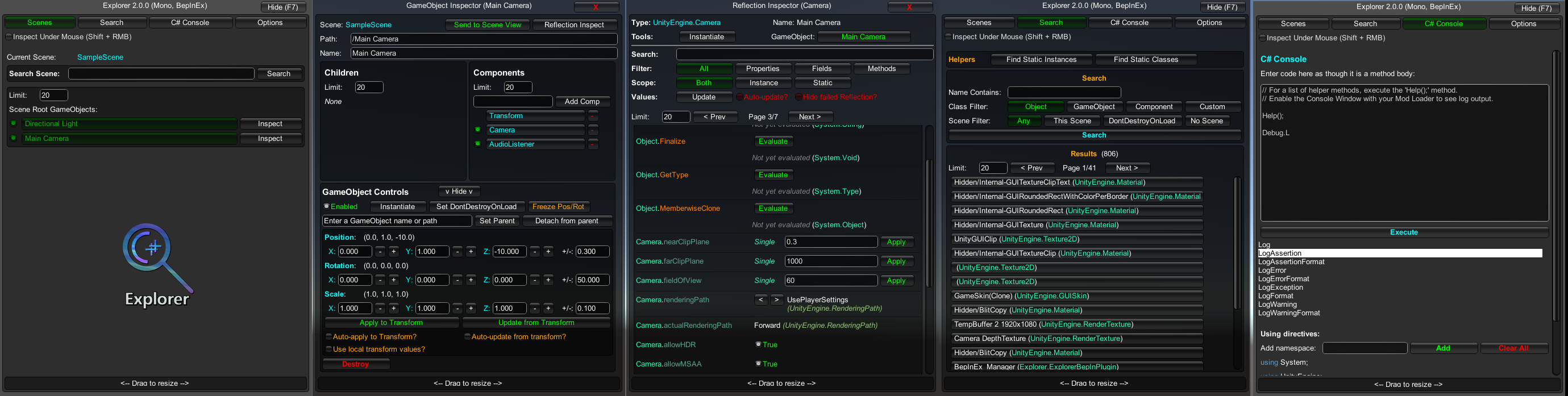
Task: Close the GameObject Inspector with red X
Action: [x=596, y=7]
